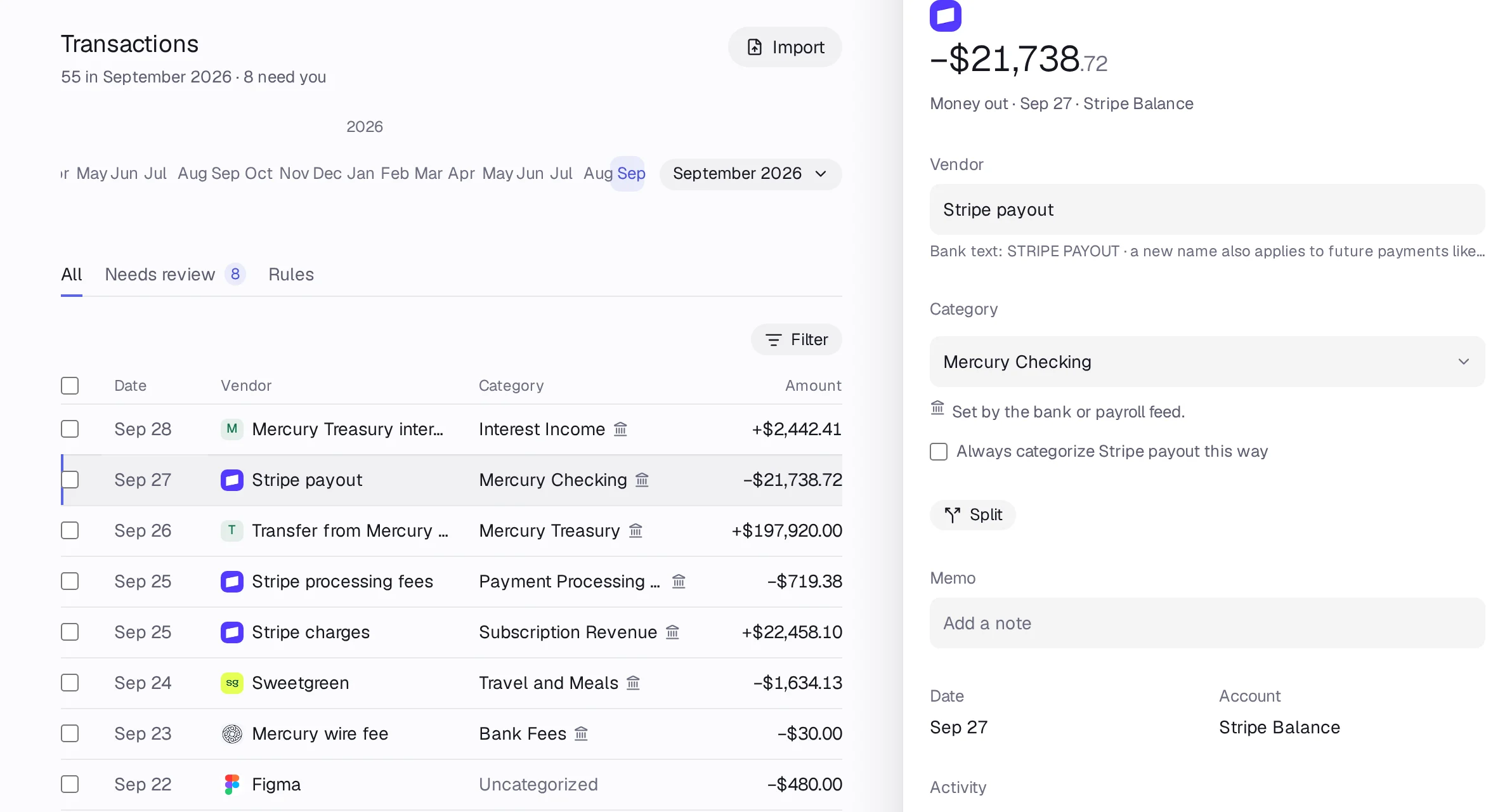This screenshot has width=1512, height=812.
Task: Click the Memo 'Add a note' field
Action: point(1207,623)
